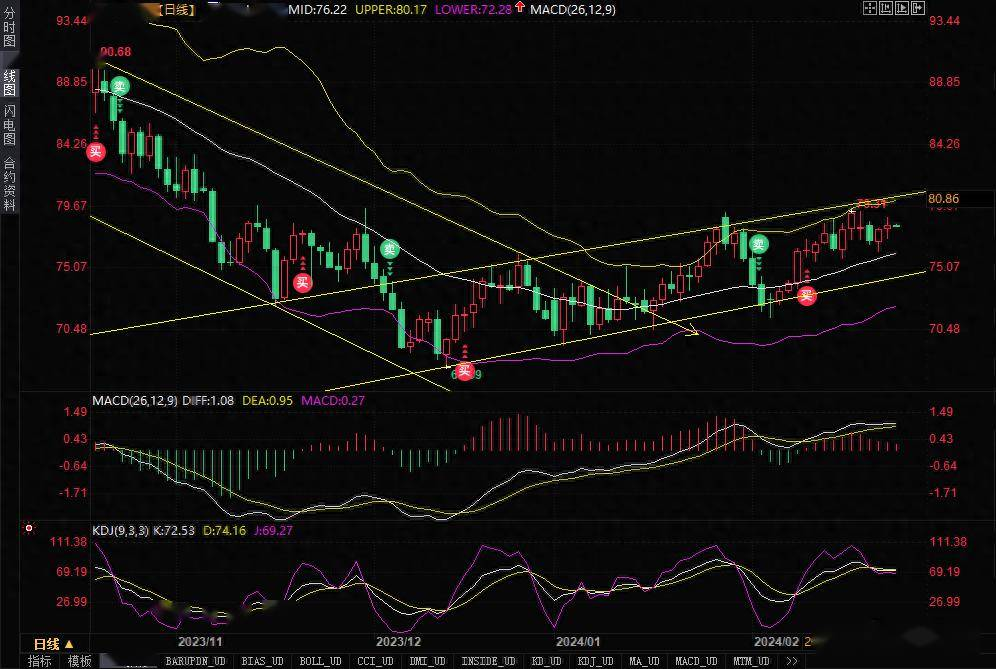Click the green 卖 marker near 88.85
The height and width of the screenshot is (669, 996).
click(119, 86)
